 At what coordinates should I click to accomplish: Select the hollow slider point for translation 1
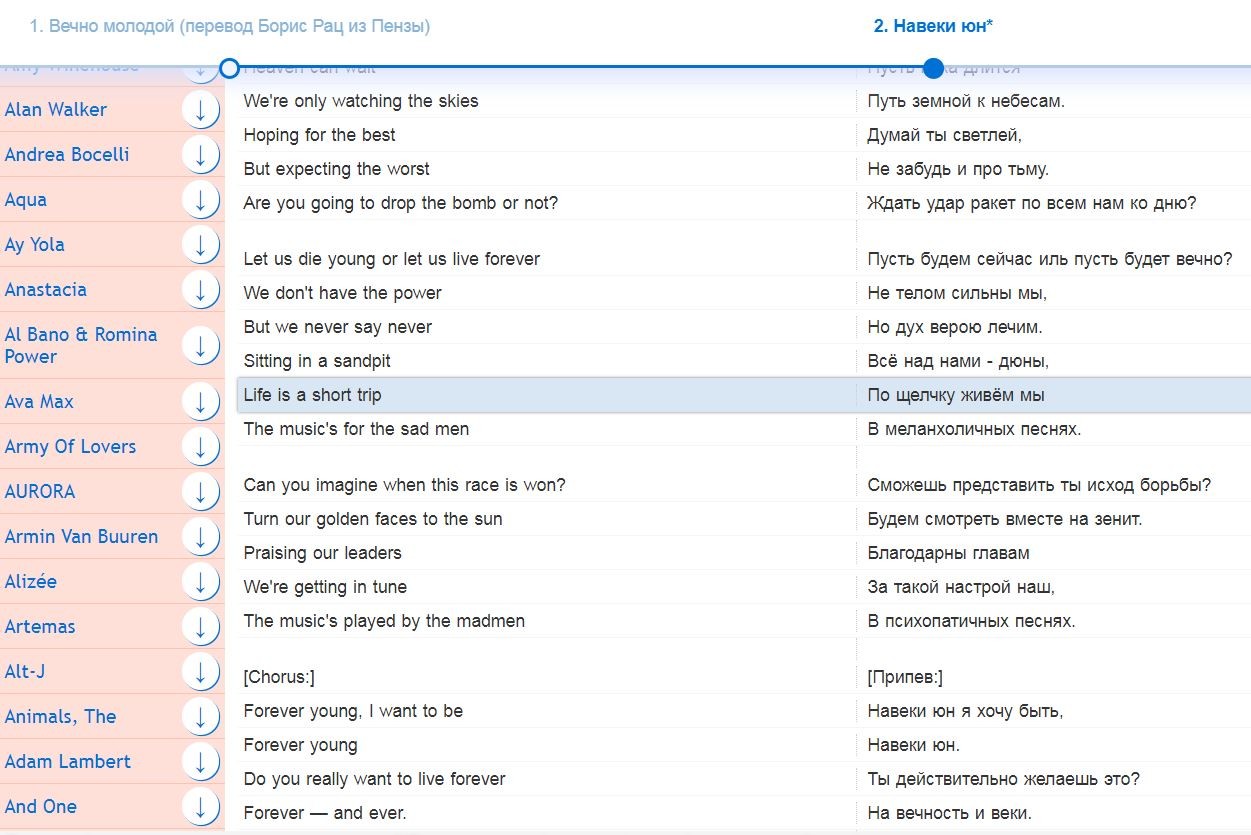pyautogui.click(x=229, y=68)
